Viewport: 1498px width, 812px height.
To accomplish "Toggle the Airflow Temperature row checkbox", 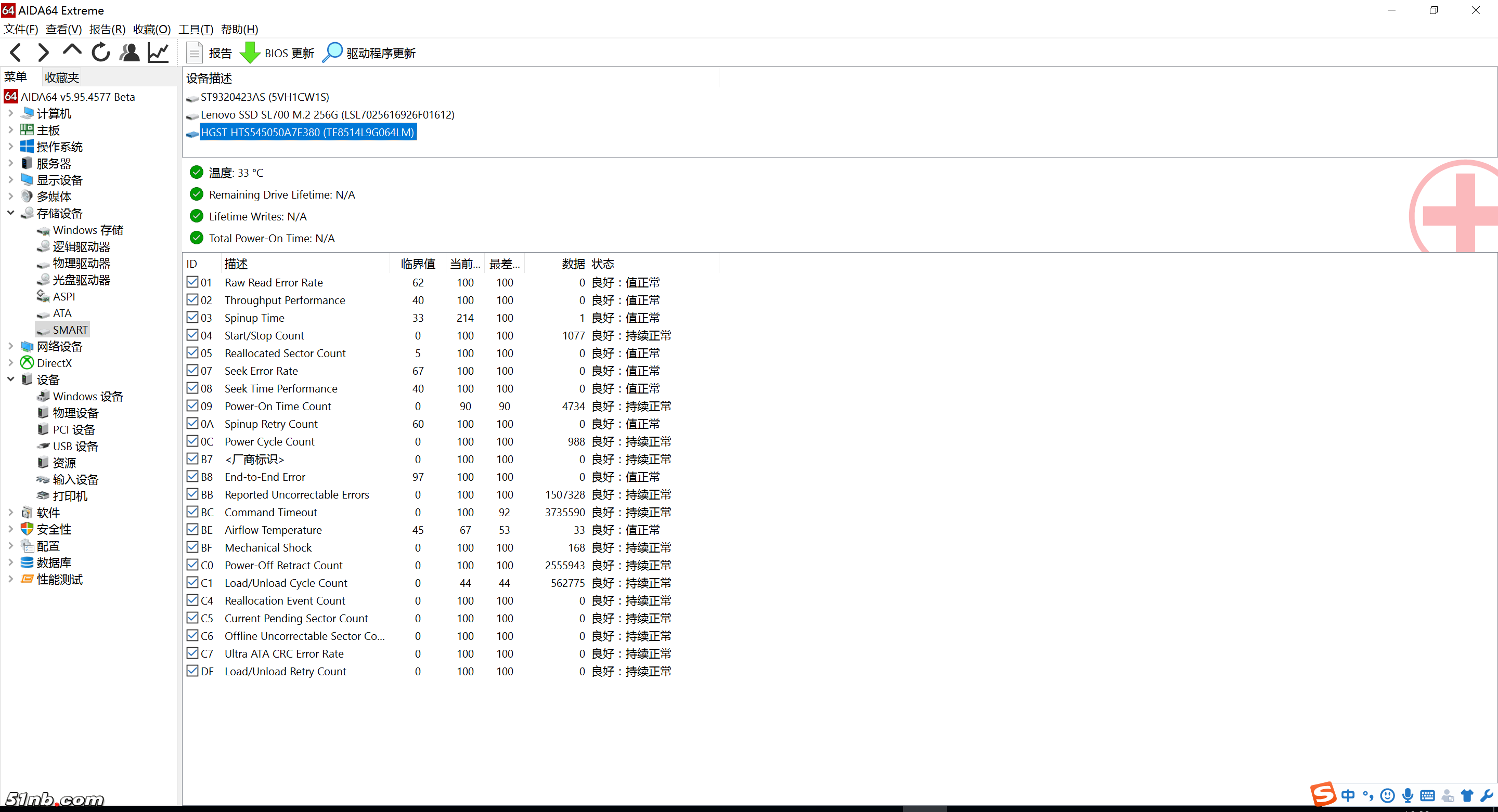I will coord(192,530).
